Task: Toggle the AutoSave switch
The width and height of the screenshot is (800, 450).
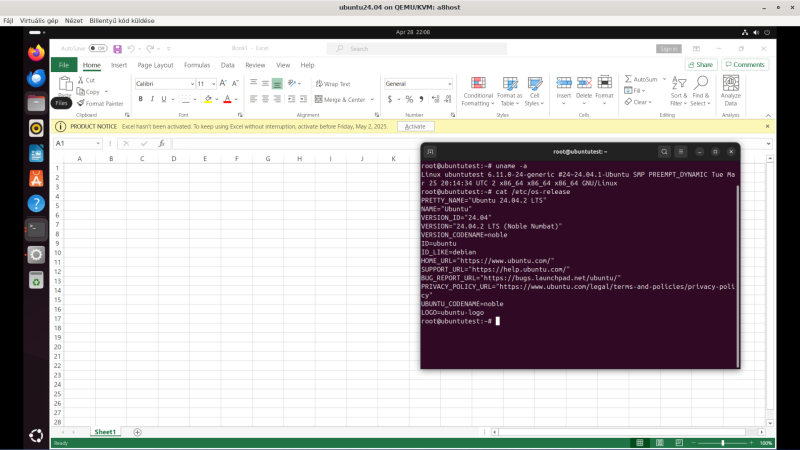Action: [x=98, y=48]
